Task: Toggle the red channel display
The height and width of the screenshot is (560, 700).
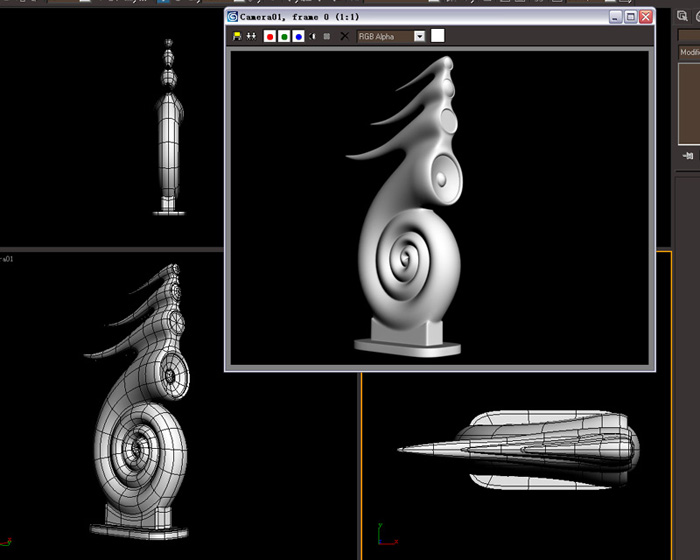Action: pyautogui.click(x=270, y=36)
